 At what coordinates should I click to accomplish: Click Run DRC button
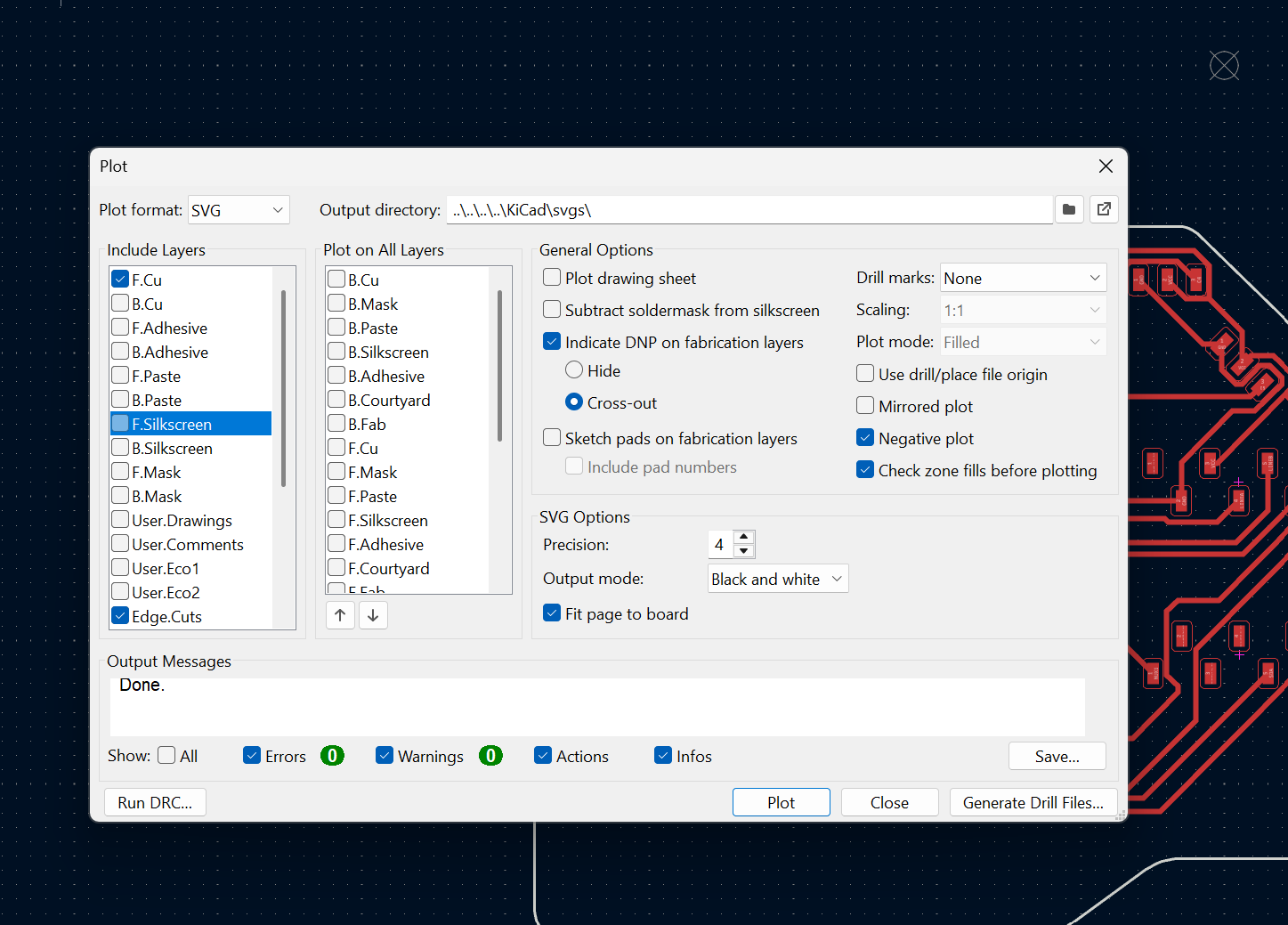point(155,802)
